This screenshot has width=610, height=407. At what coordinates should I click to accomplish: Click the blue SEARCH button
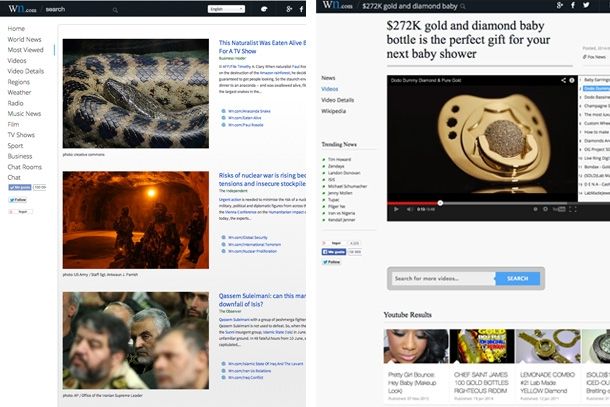(517, 279)
